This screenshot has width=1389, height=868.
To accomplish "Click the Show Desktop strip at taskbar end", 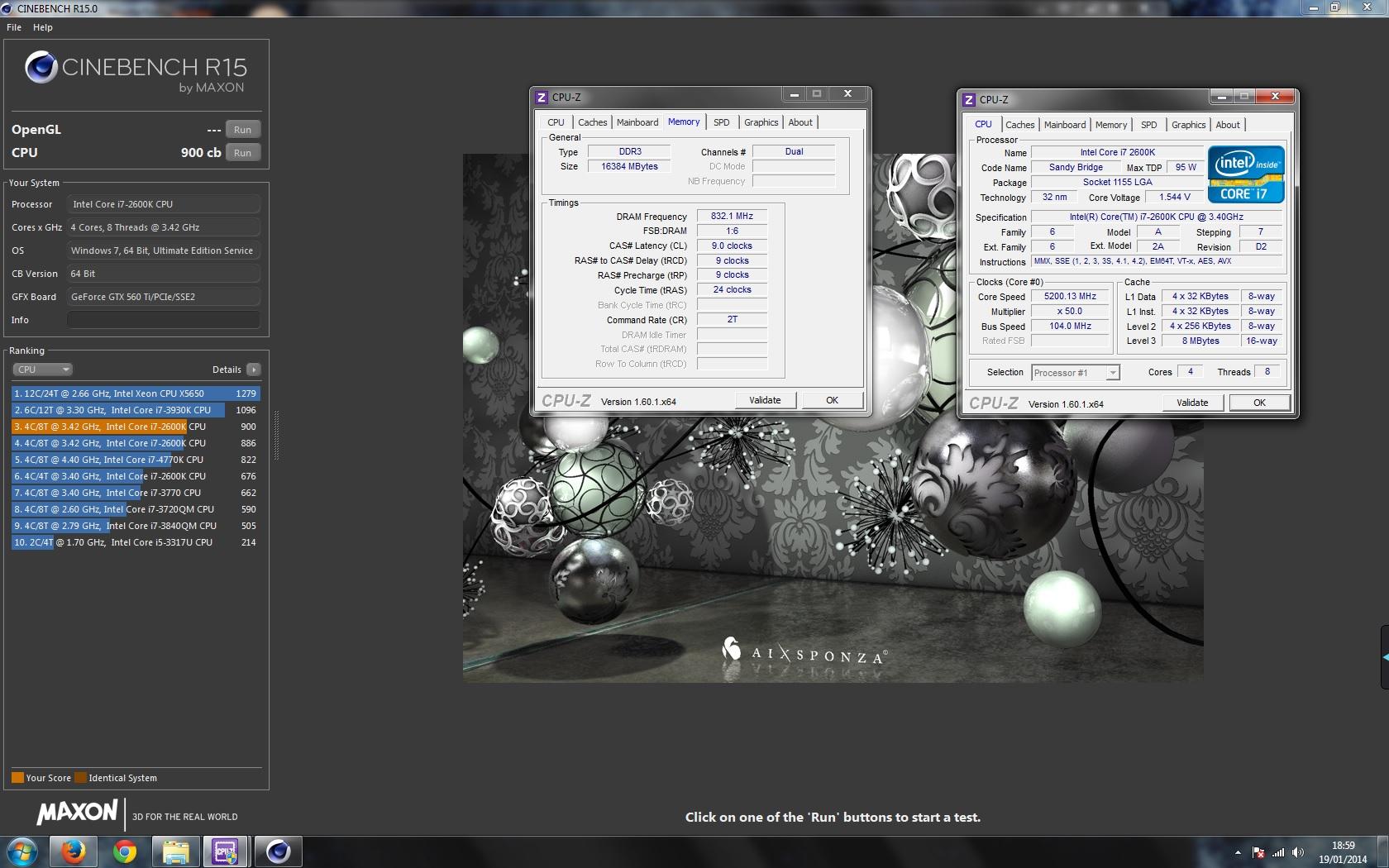I will [1383, 852].
